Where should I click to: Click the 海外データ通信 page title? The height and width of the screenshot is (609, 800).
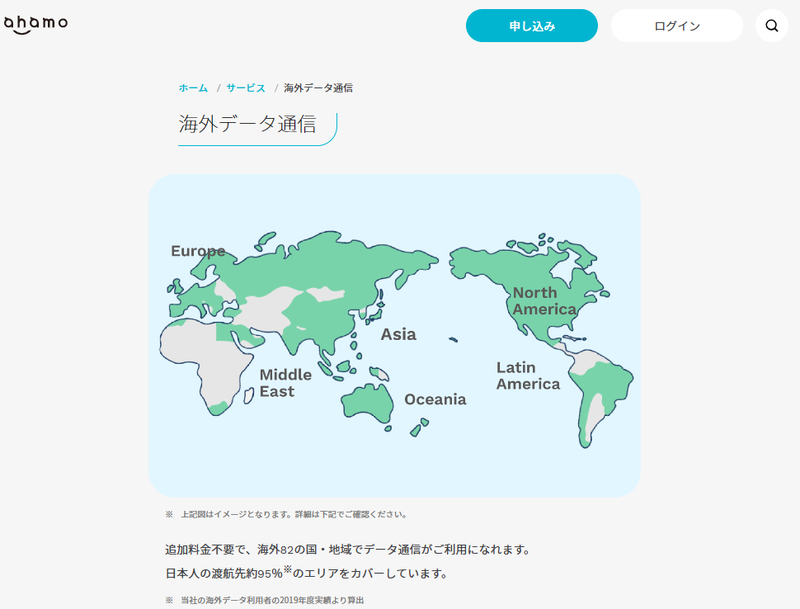pos(250,125)
